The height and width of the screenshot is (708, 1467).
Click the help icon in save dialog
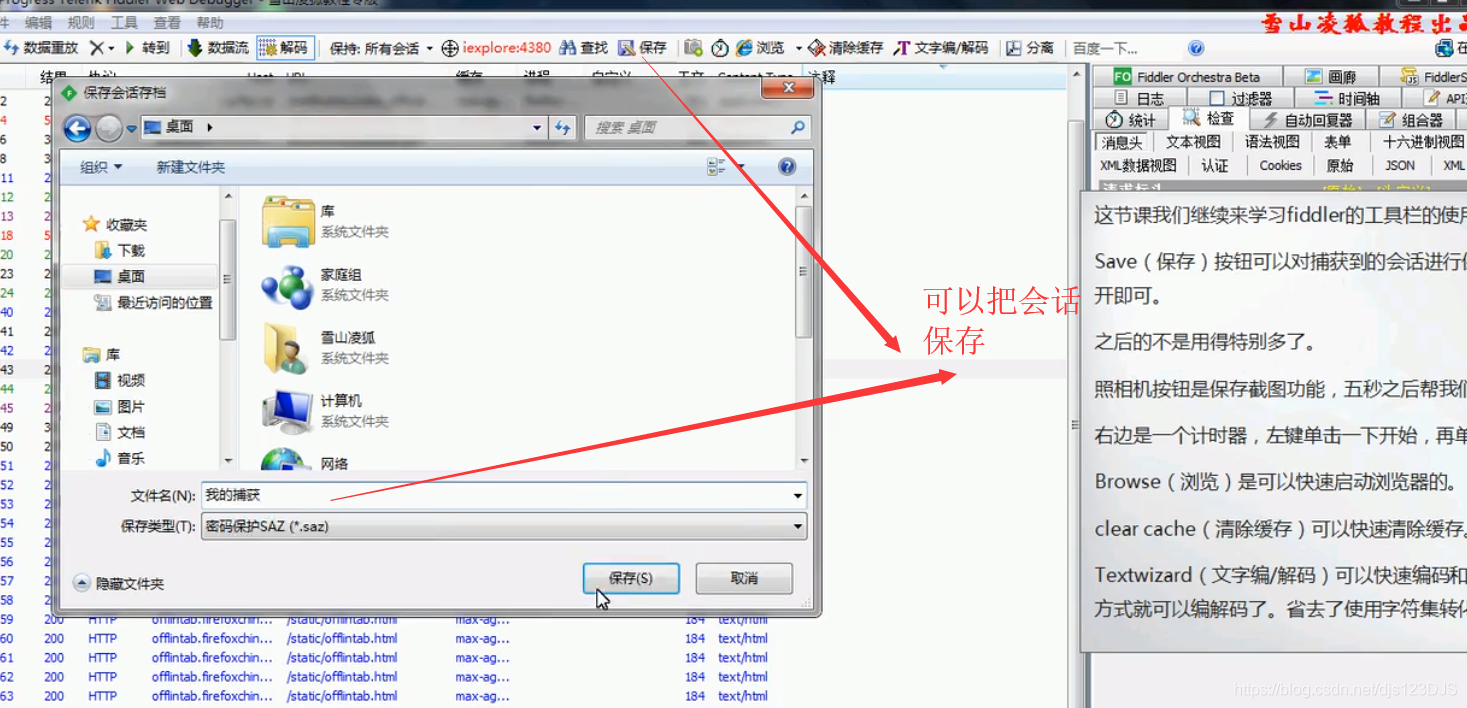(x=787, y=167)
